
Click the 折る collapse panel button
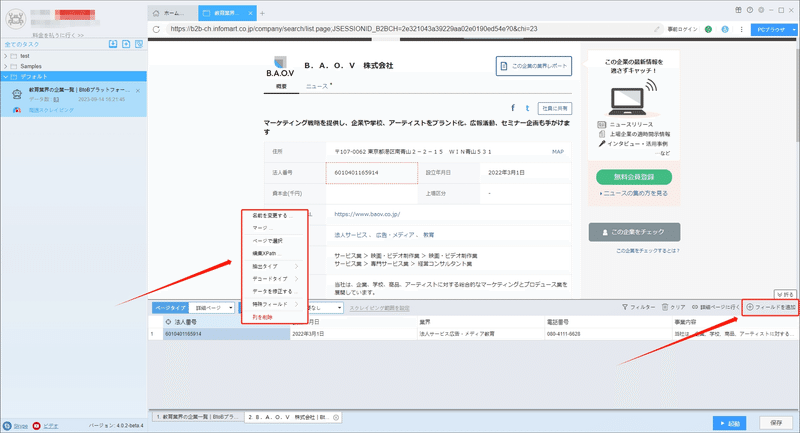click(x=785, y=295)
